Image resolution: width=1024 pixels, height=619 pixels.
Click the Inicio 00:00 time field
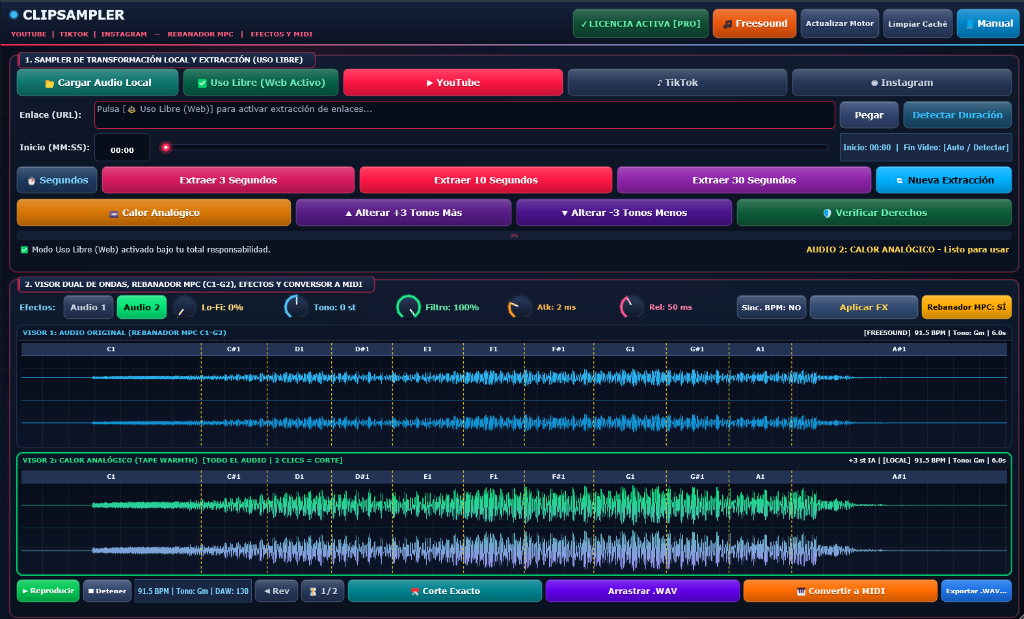[122, 148]
